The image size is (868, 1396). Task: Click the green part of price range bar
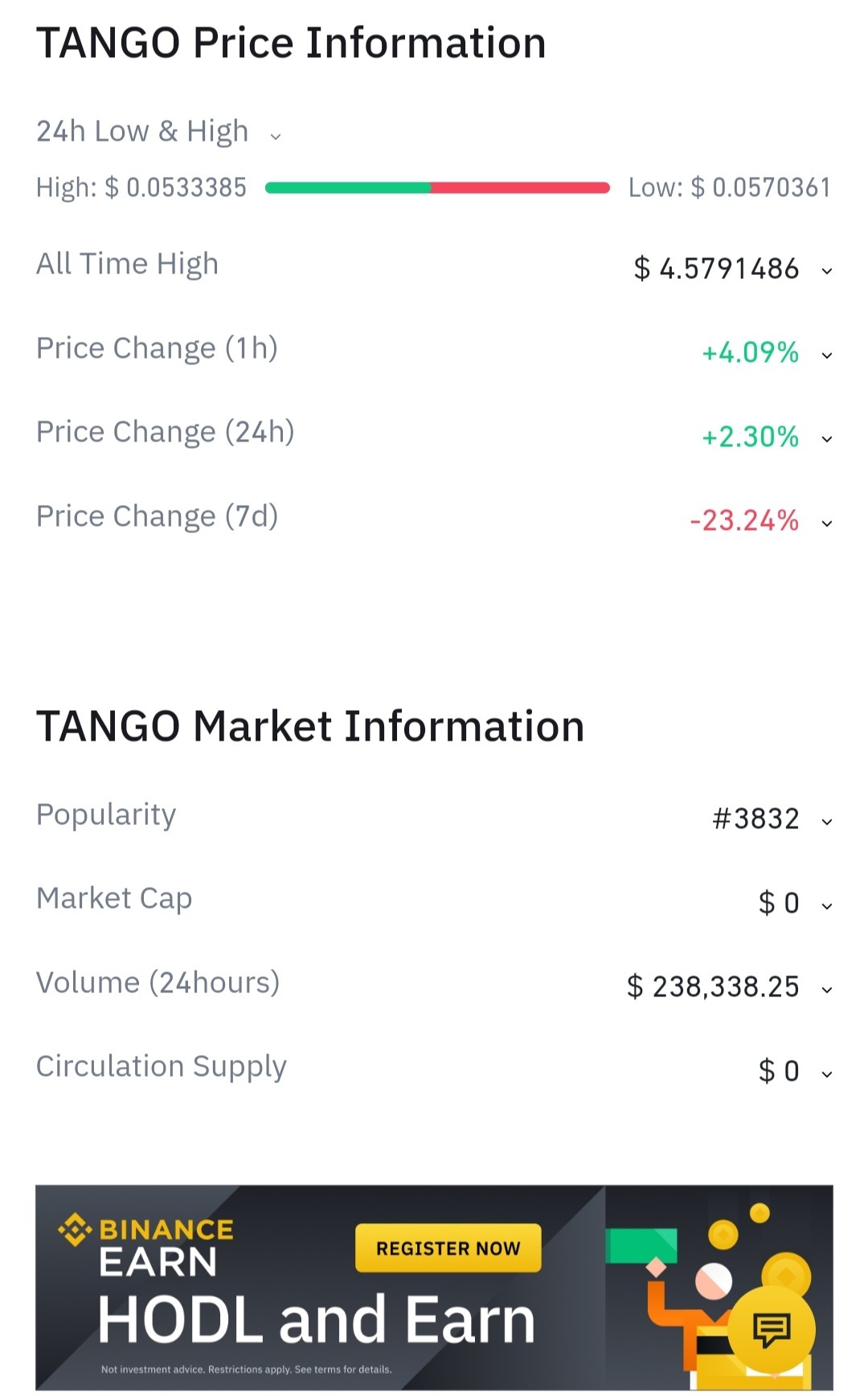(x=348, y=188)
